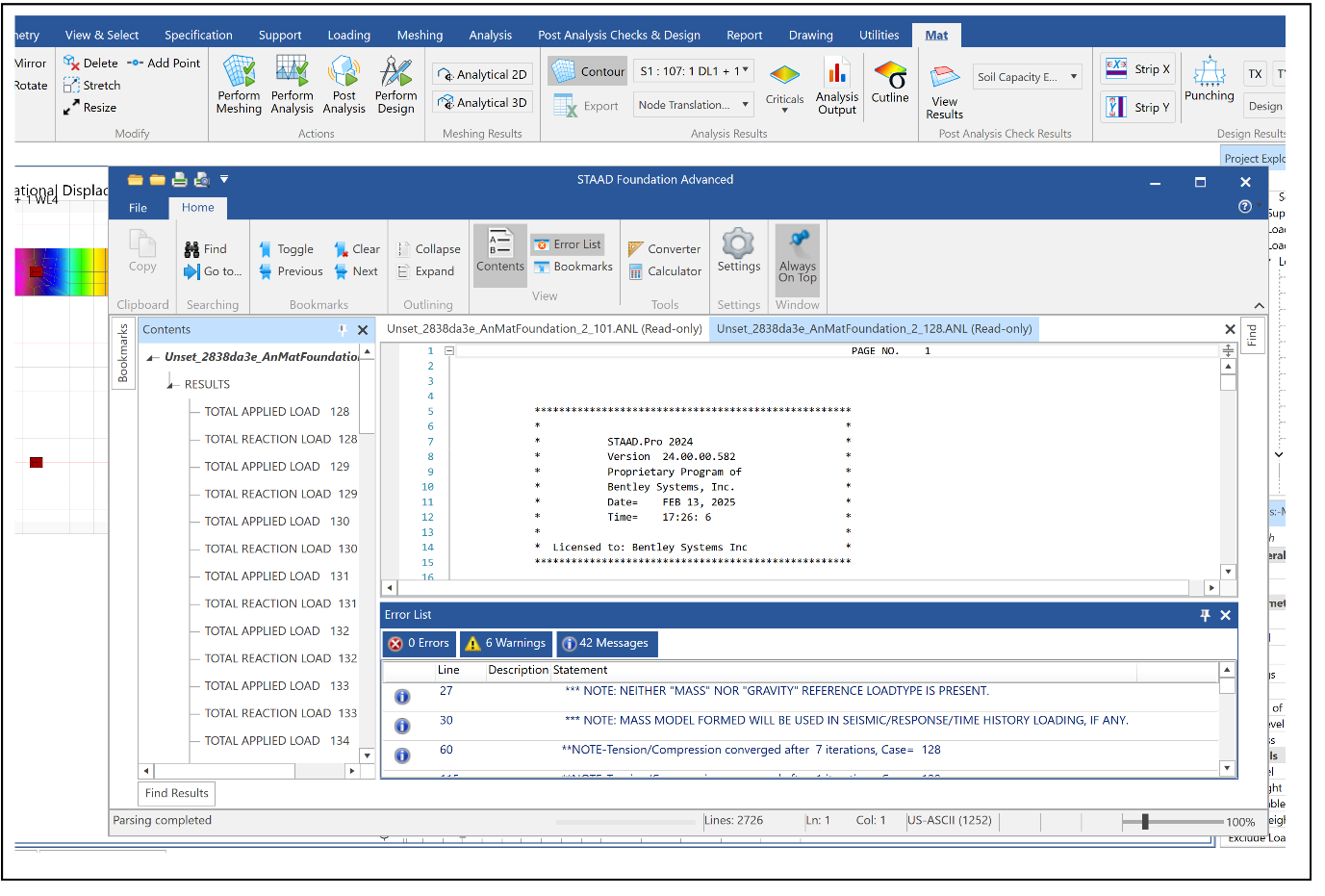Click the Export button
1325x896 pixels.
click(588, 106)
